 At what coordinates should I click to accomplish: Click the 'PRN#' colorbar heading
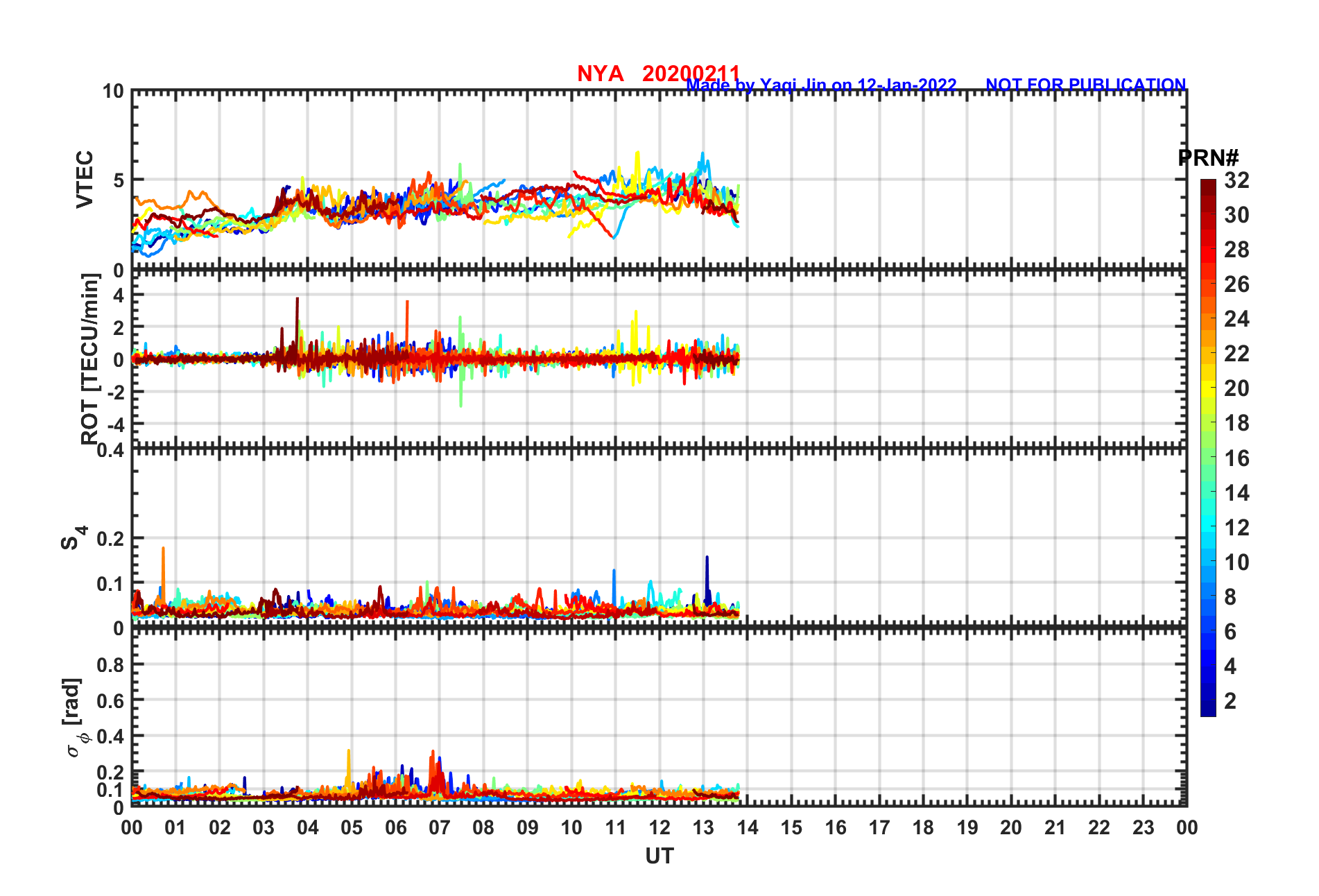click(1208, 158)
